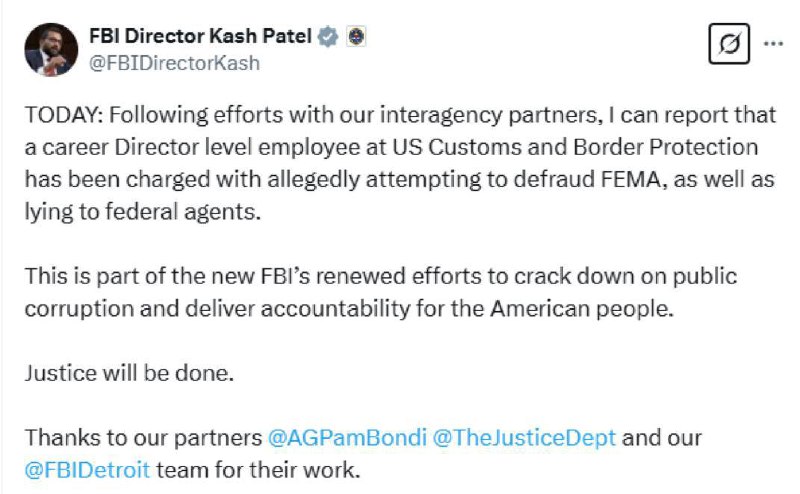Visit the @TheJusticeDept mention link
800x494 pixels.
(x=524, y=438)
